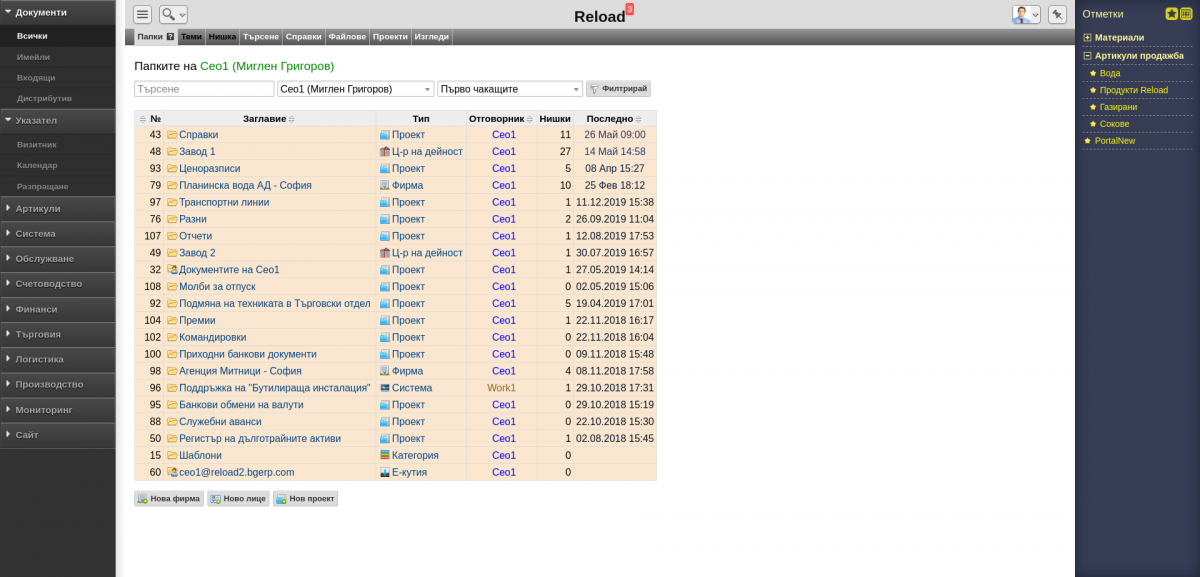Click the list icon in Отметки header
Viewport: 1200px width, 577px height.
pos(1186,14)
